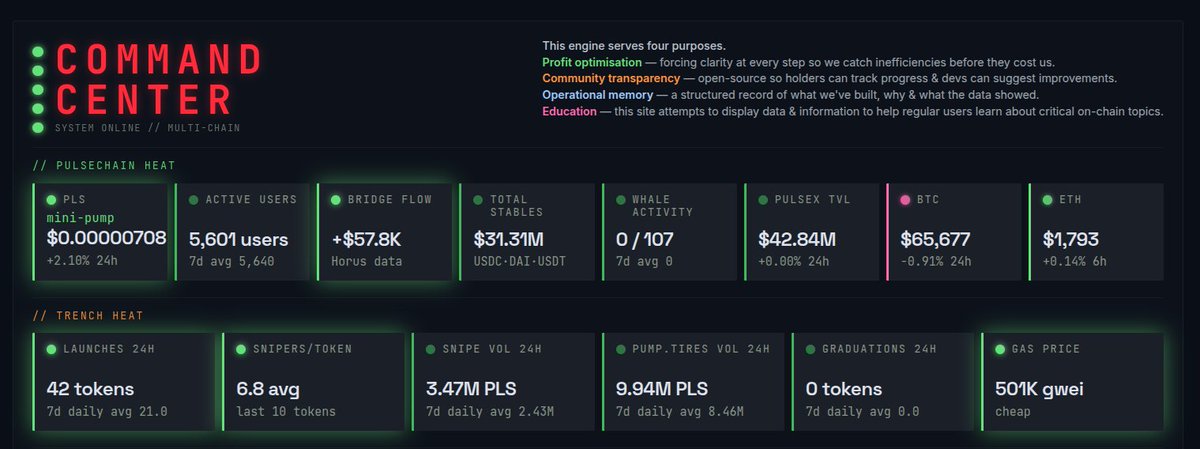Open the TOTAL STABLES card showing $31.31M
The height and width of the screenshot is (449, 1200).
pyautogui.click(x=525, y=232)
